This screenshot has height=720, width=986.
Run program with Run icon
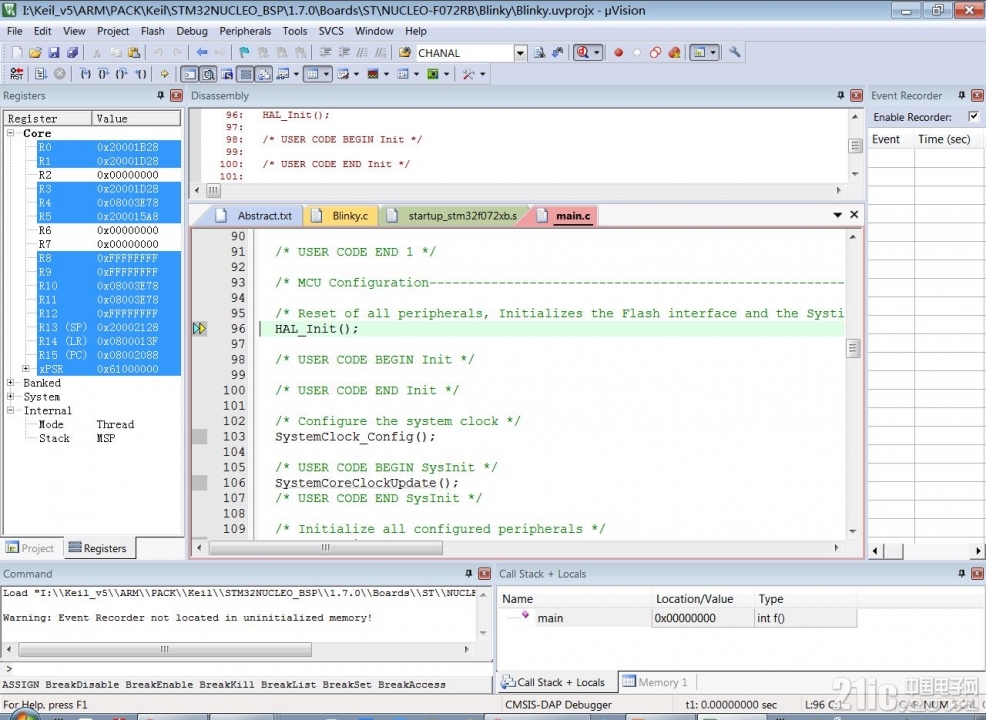pos(42,74)
